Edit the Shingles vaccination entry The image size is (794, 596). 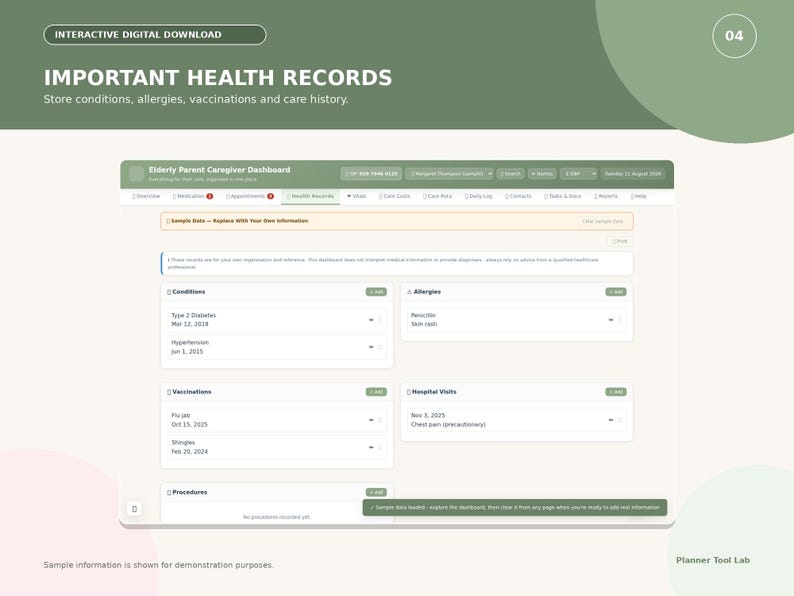371,448
